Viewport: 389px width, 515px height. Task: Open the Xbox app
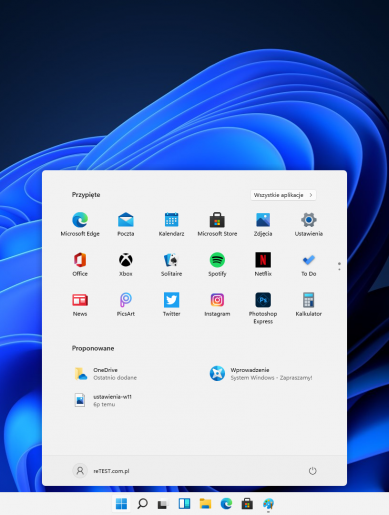tap(126, 264)
